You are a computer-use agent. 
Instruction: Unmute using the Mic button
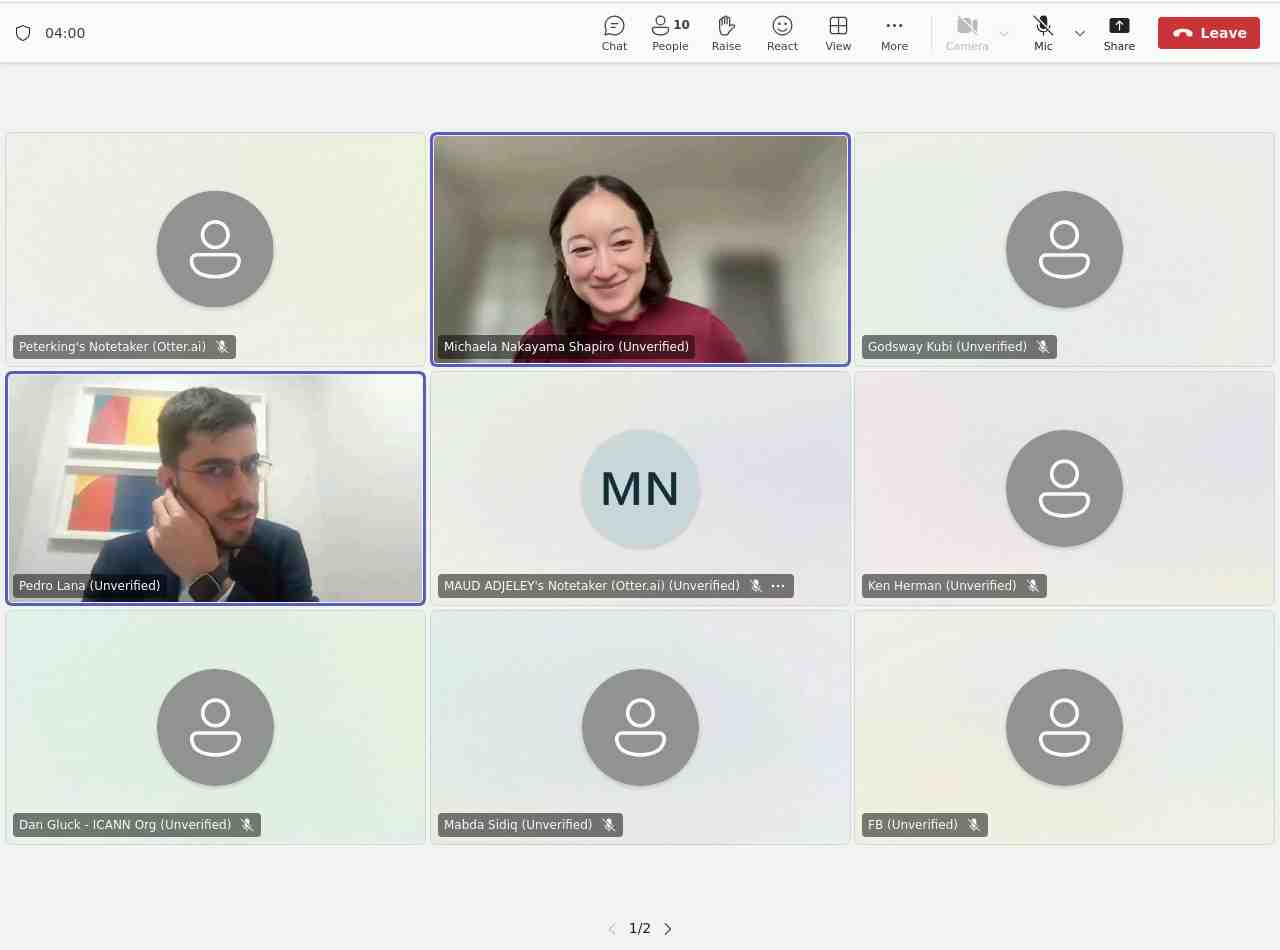1043,33
